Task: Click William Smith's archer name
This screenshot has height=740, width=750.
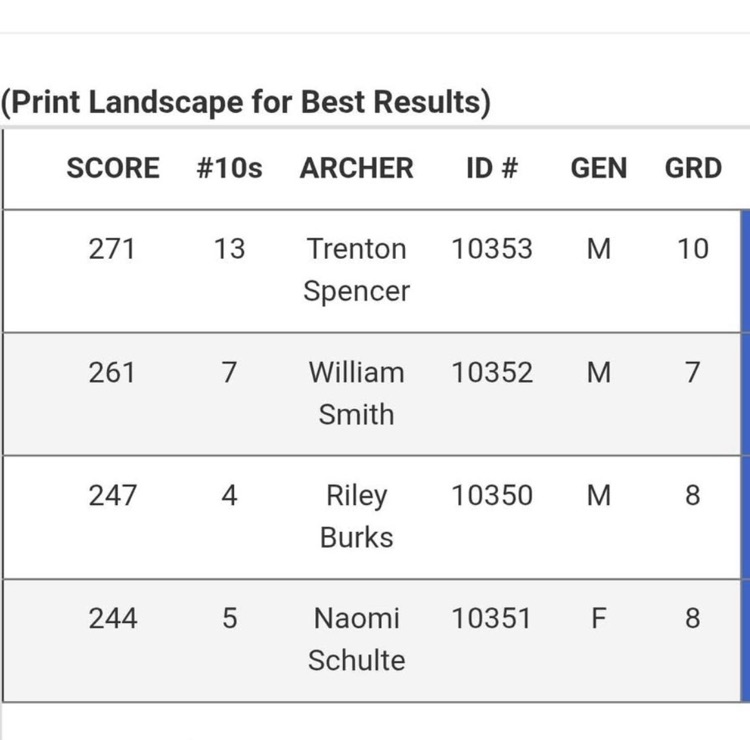Action: point(356,393)
